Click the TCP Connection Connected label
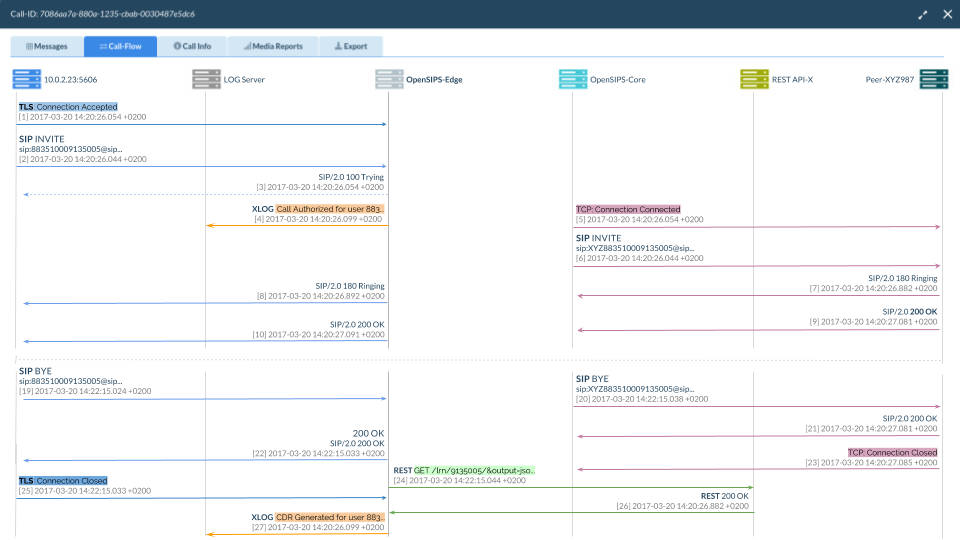Screen dimensions: 960x540 pyautogui.click(x=628, y=210)
